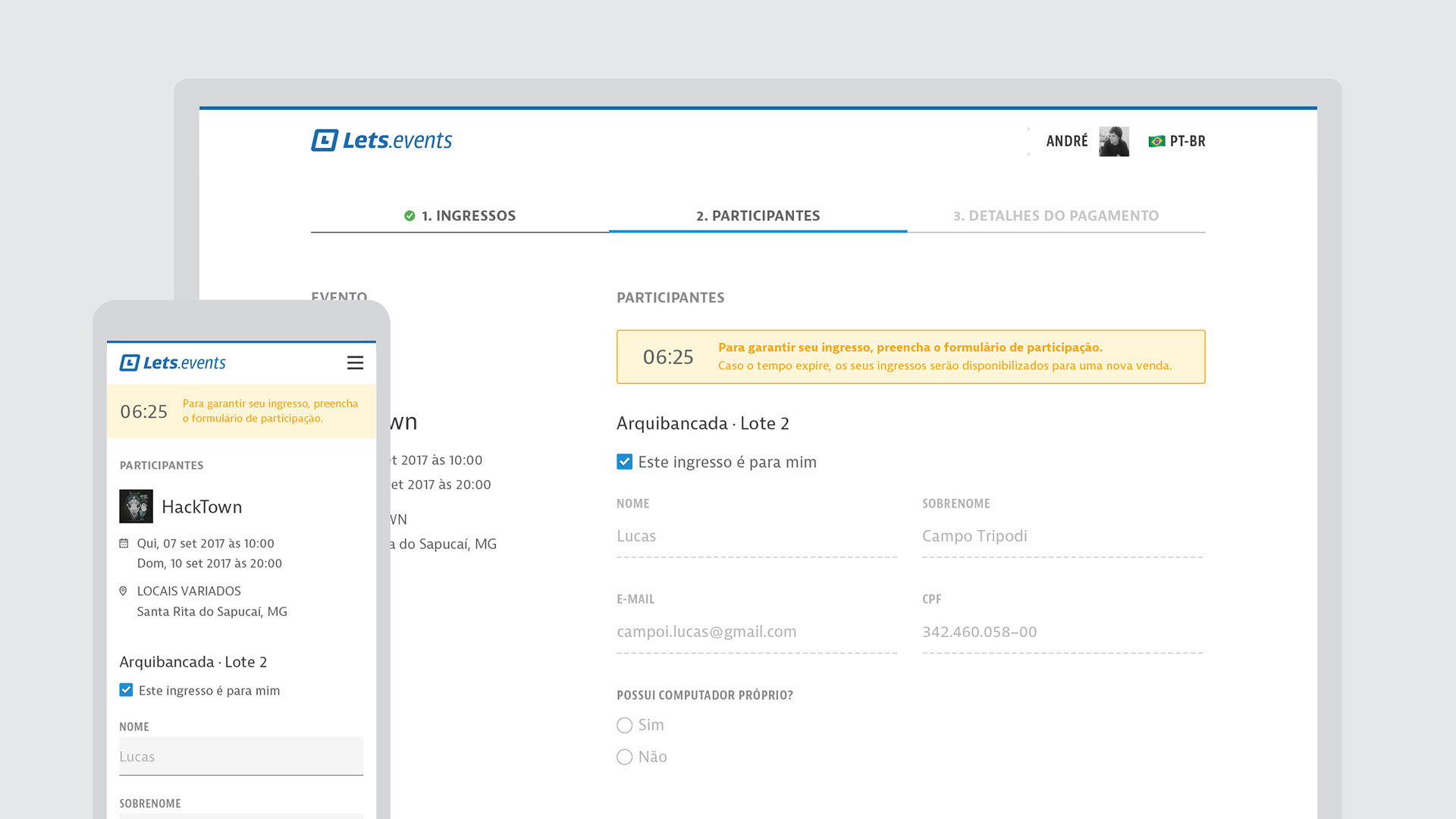Open the ANDRÉ user menu

tap(1066, 141)
